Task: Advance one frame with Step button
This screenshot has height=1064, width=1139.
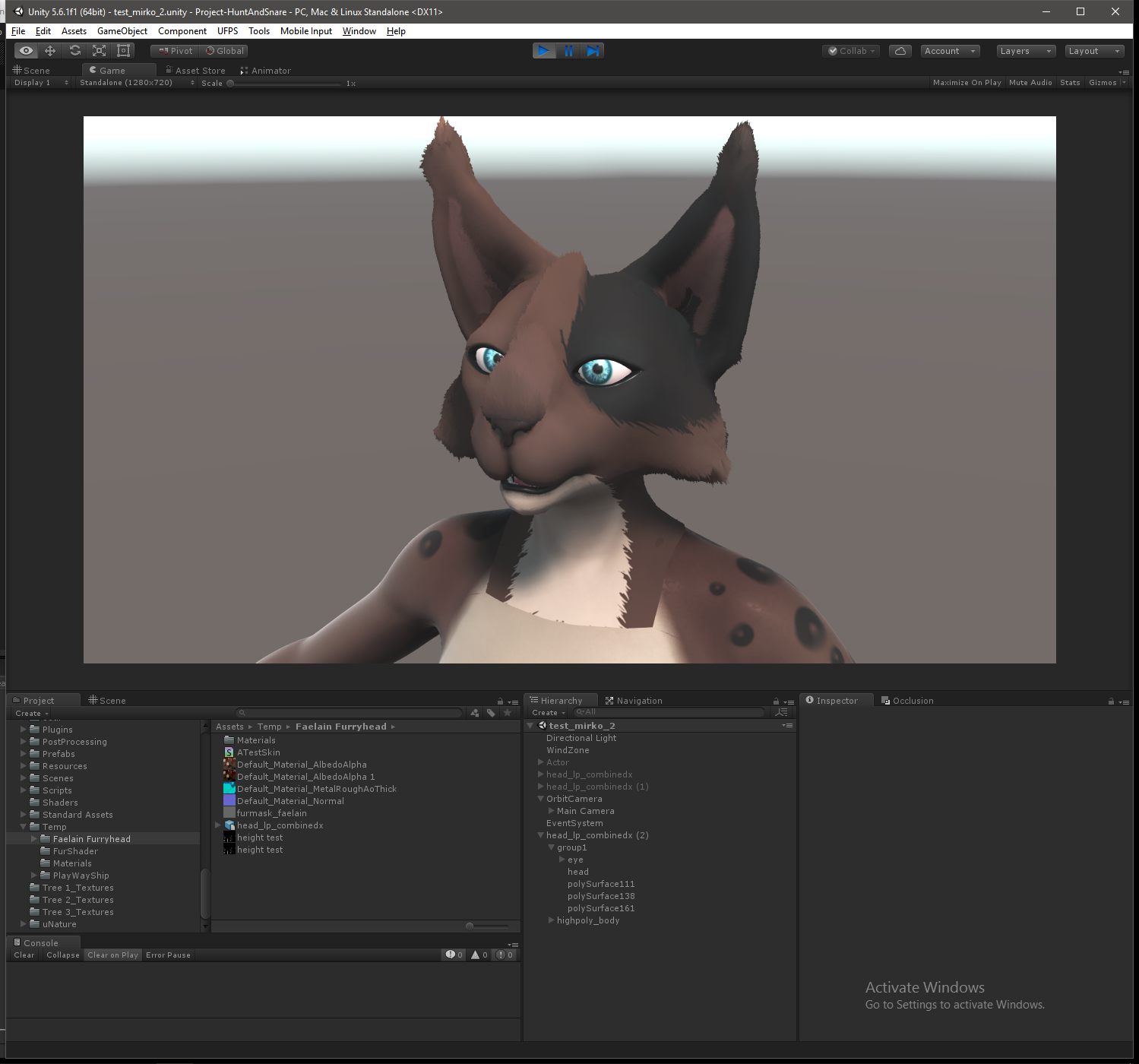Action: 593,51
